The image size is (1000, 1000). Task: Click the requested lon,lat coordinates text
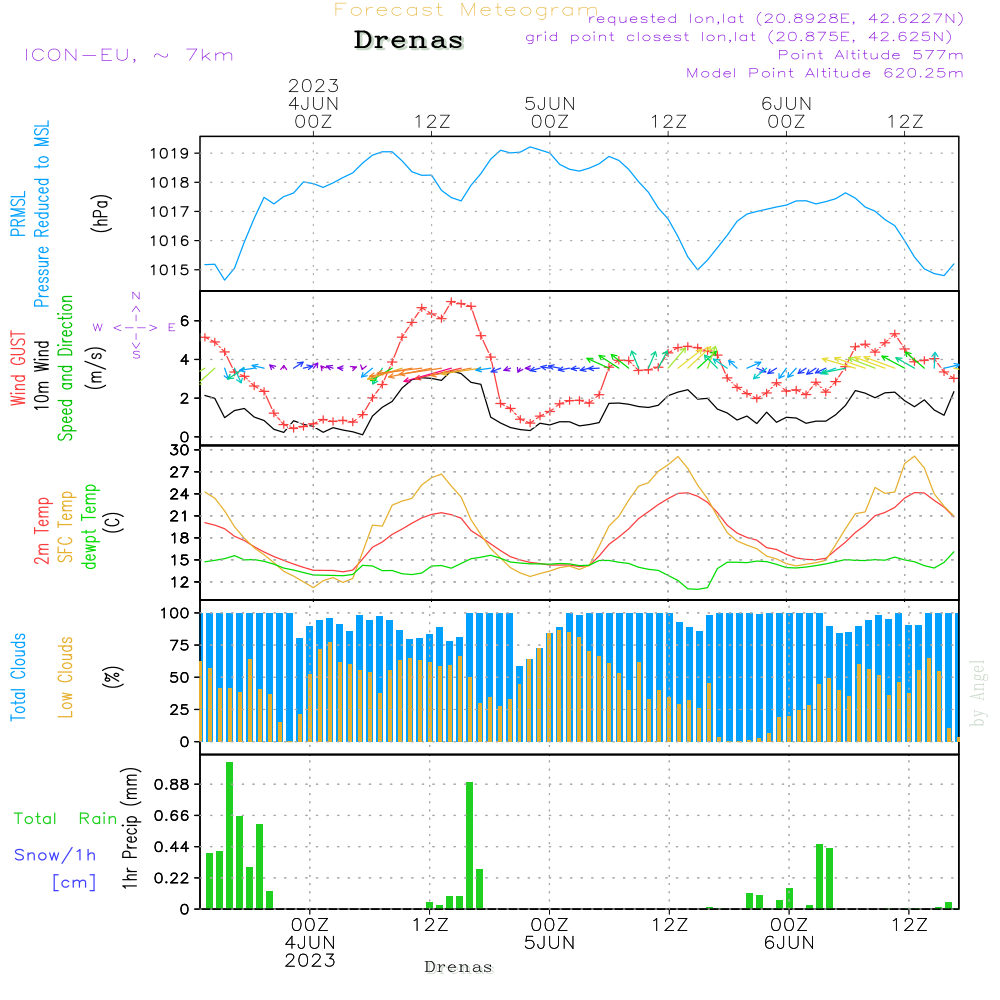click(x=775, y=19)
